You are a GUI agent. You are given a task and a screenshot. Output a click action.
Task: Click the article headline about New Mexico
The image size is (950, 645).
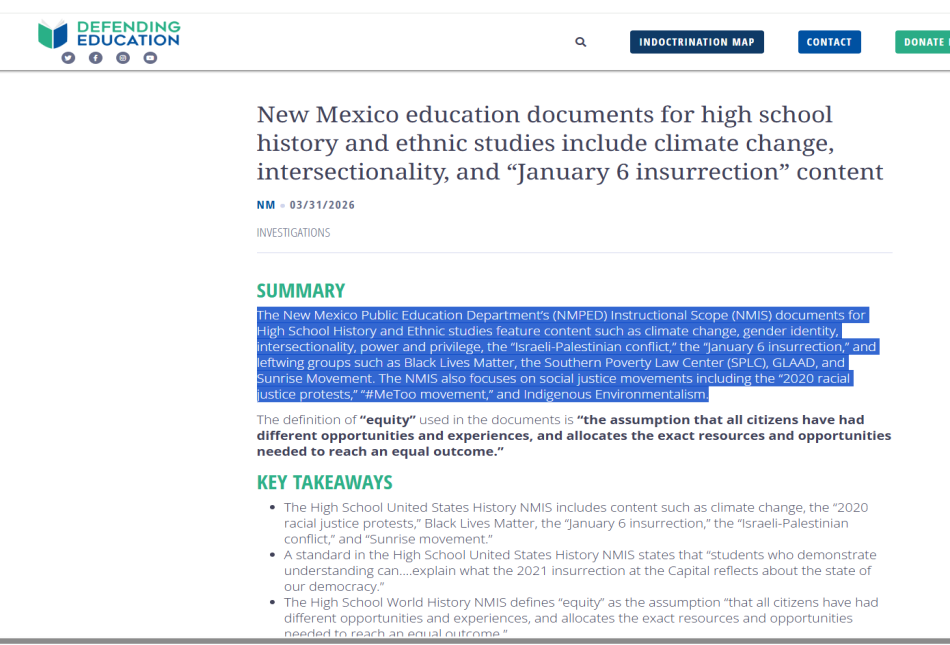(569, 143)
